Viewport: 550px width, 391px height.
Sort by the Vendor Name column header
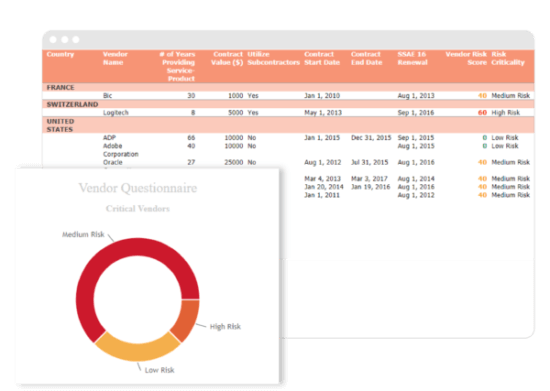click(x=115, y=58)
